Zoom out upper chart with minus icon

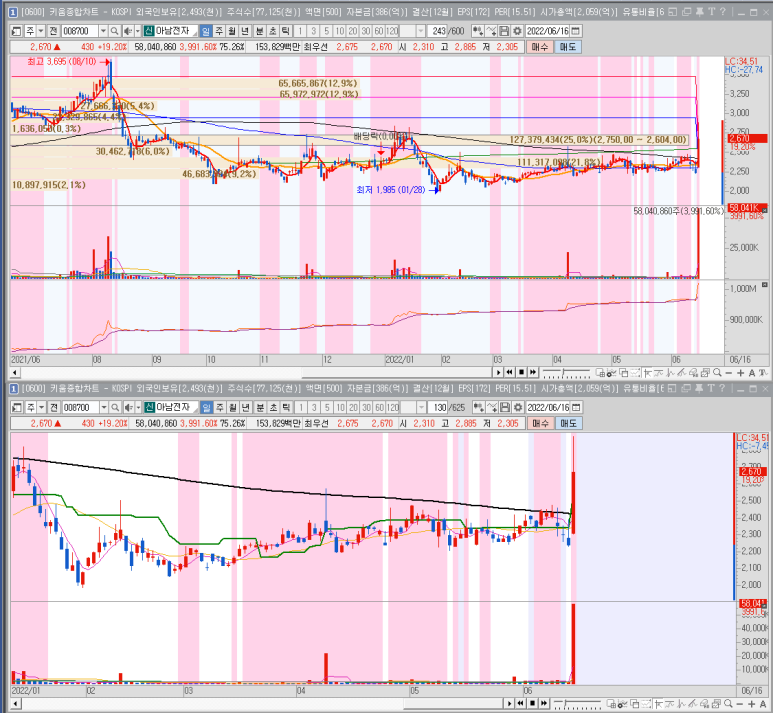tap(729, 373)
